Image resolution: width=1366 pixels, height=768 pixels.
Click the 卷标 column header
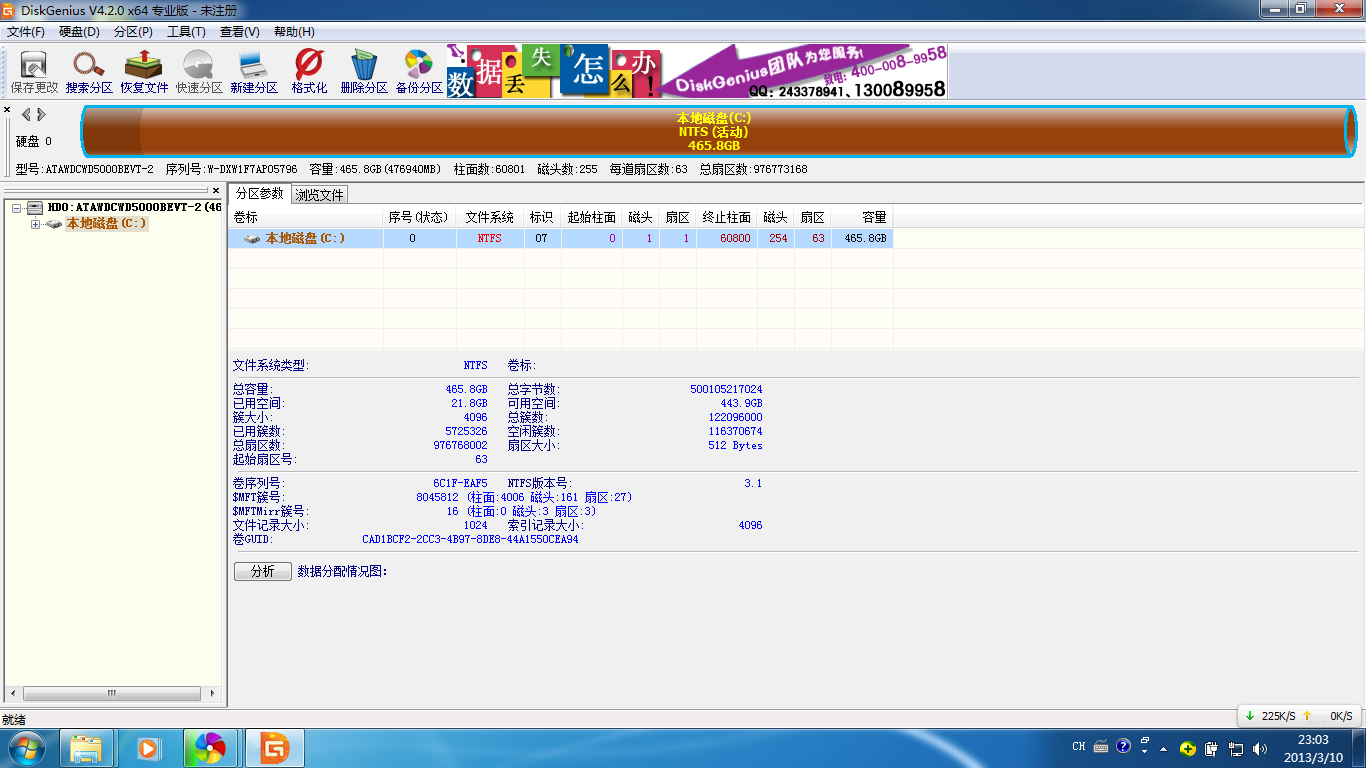coord(306,217)
